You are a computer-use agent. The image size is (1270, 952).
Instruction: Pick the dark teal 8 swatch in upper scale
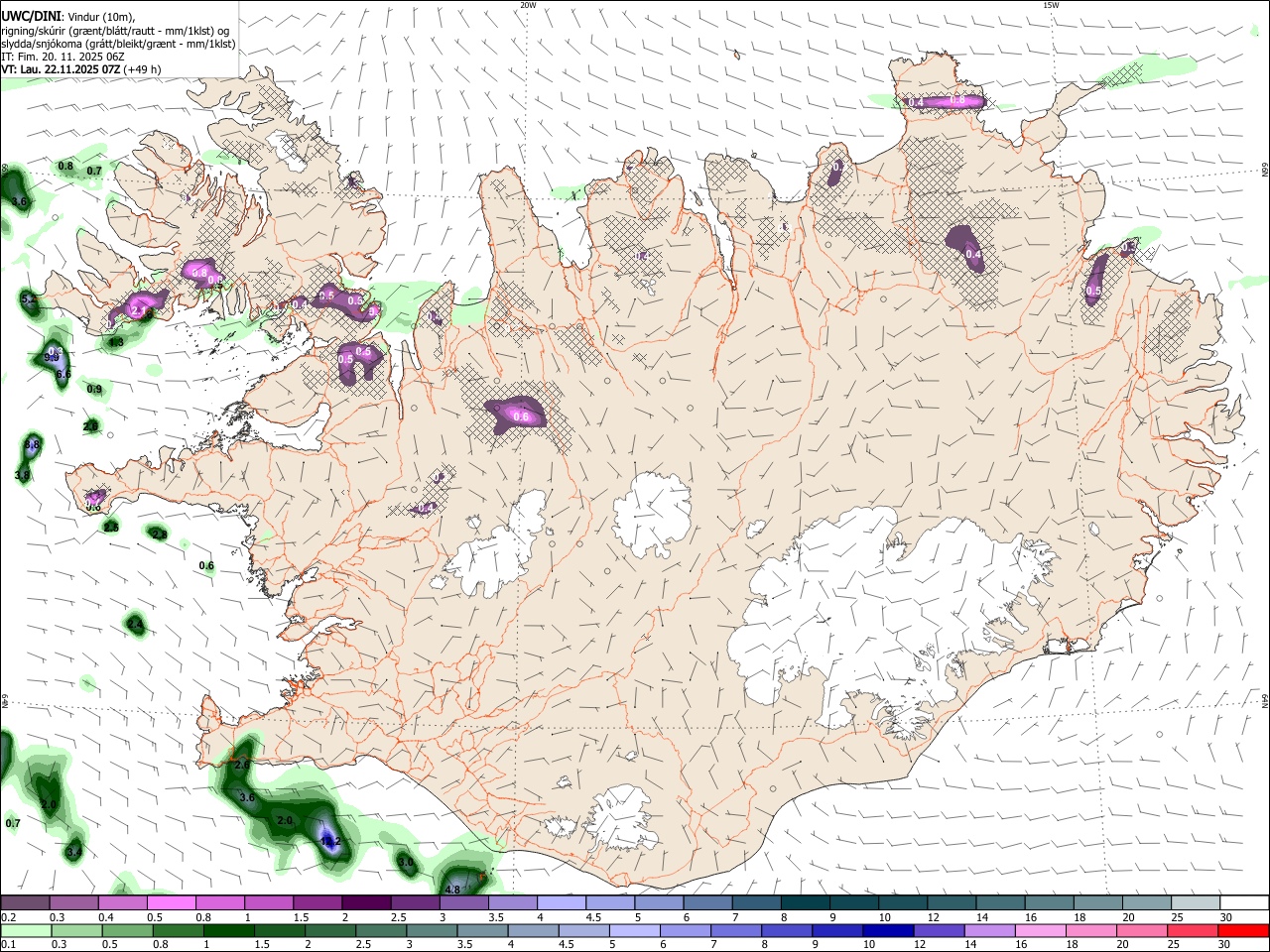804,902
